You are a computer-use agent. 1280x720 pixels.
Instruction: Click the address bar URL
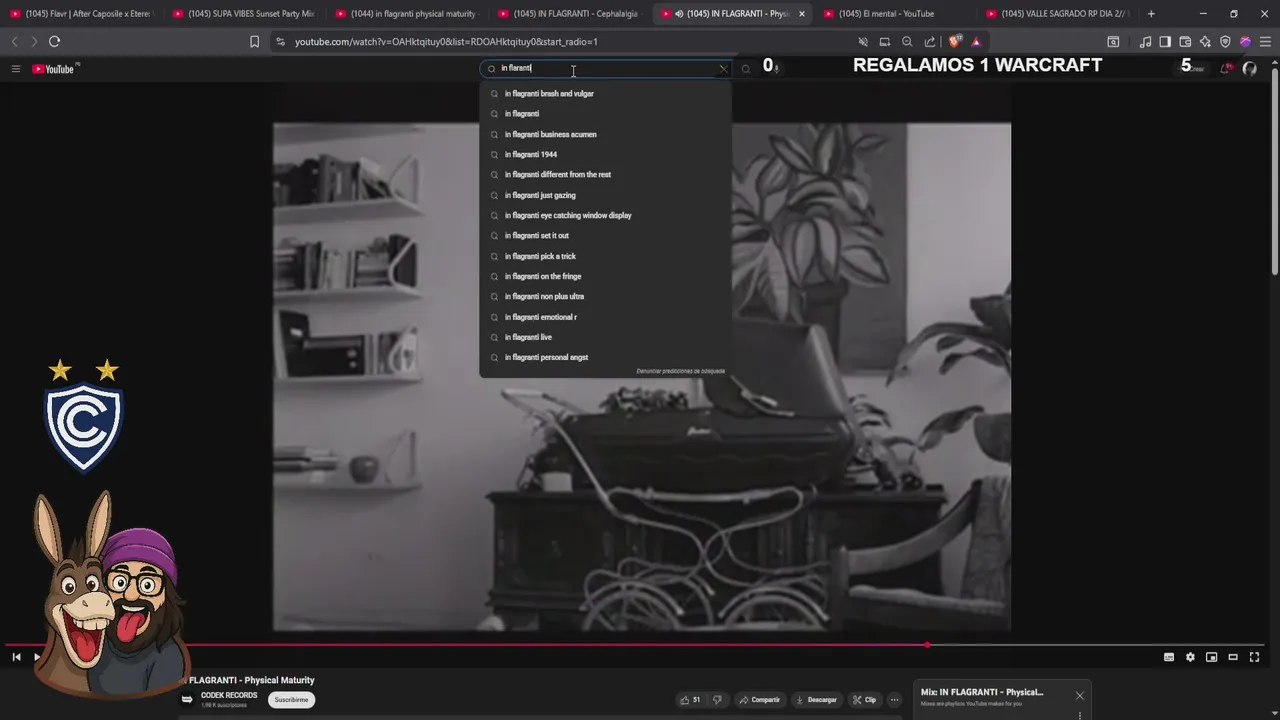(x=446, y=42)
